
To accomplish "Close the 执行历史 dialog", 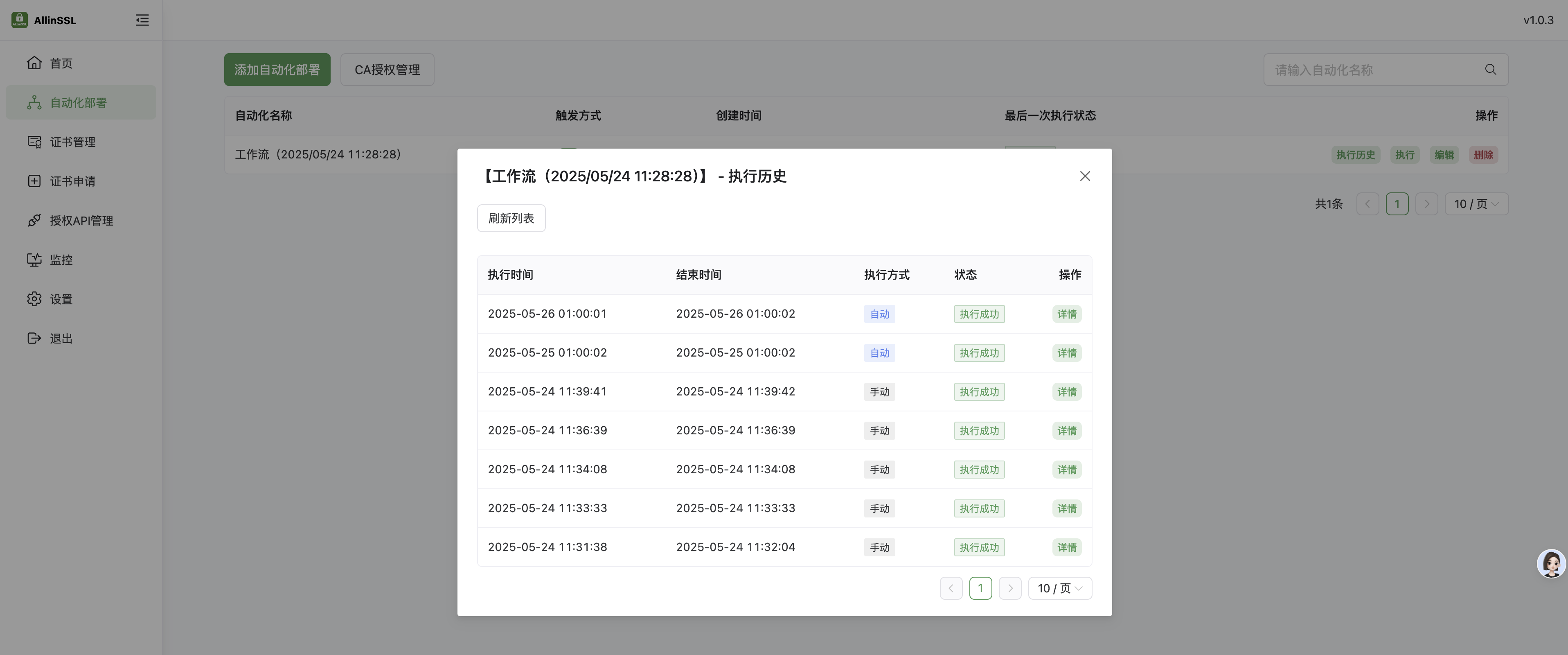I will [1085, 176].
